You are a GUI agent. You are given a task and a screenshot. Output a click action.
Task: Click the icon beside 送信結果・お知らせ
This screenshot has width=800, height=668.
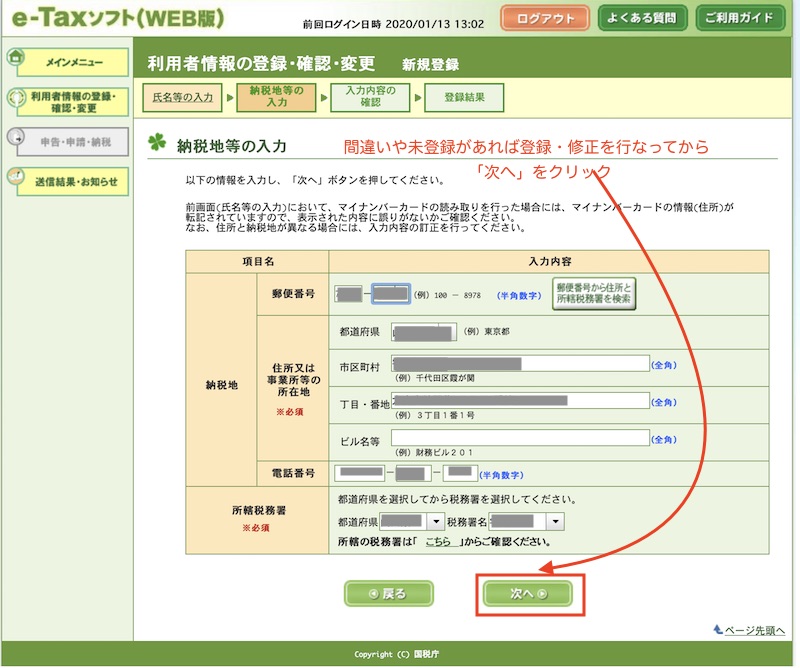click(16, 176)
